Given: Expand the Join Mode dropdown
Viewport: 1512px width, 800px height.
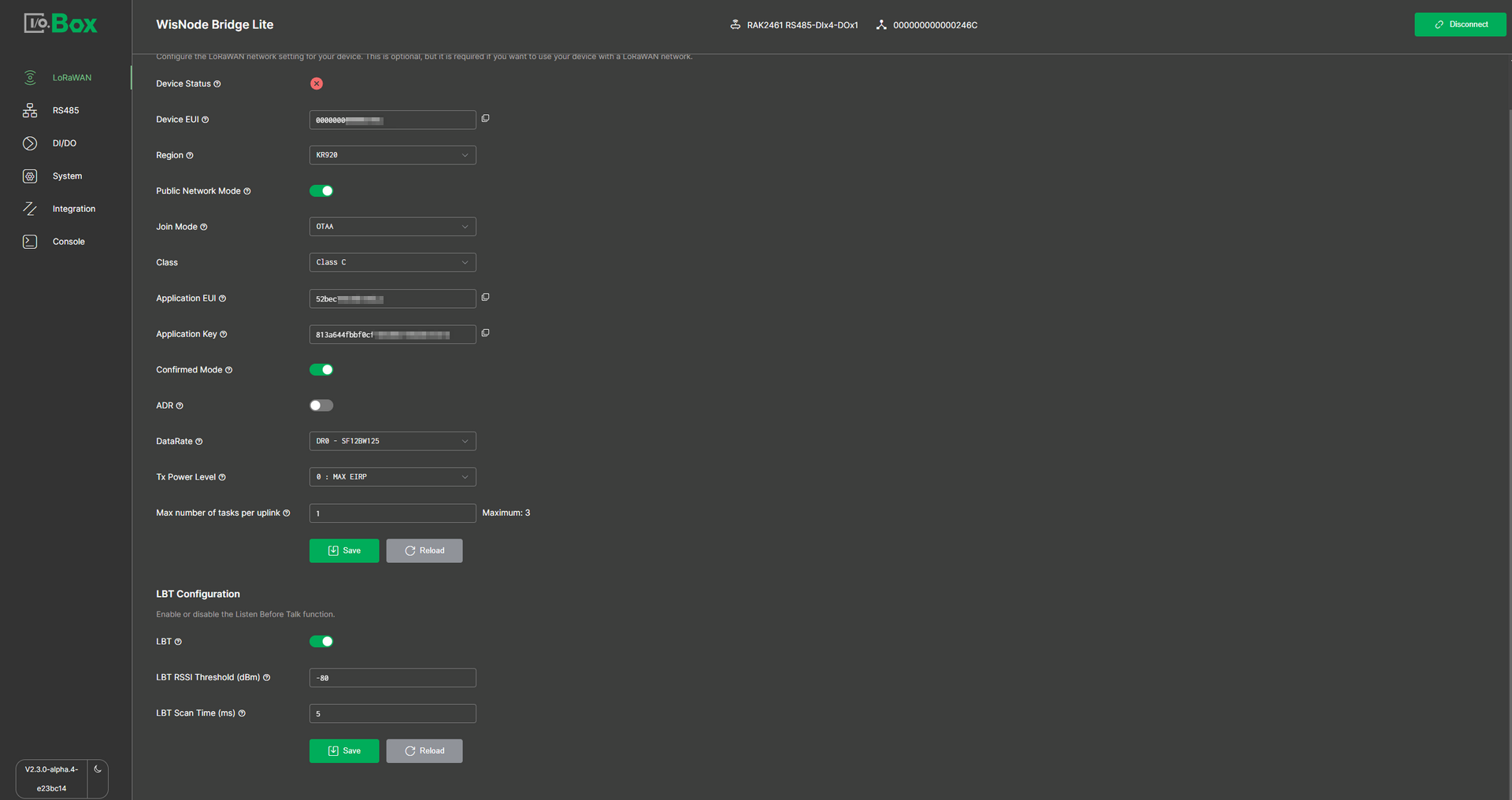Looking at the screenshot, I should pos(392,227).
